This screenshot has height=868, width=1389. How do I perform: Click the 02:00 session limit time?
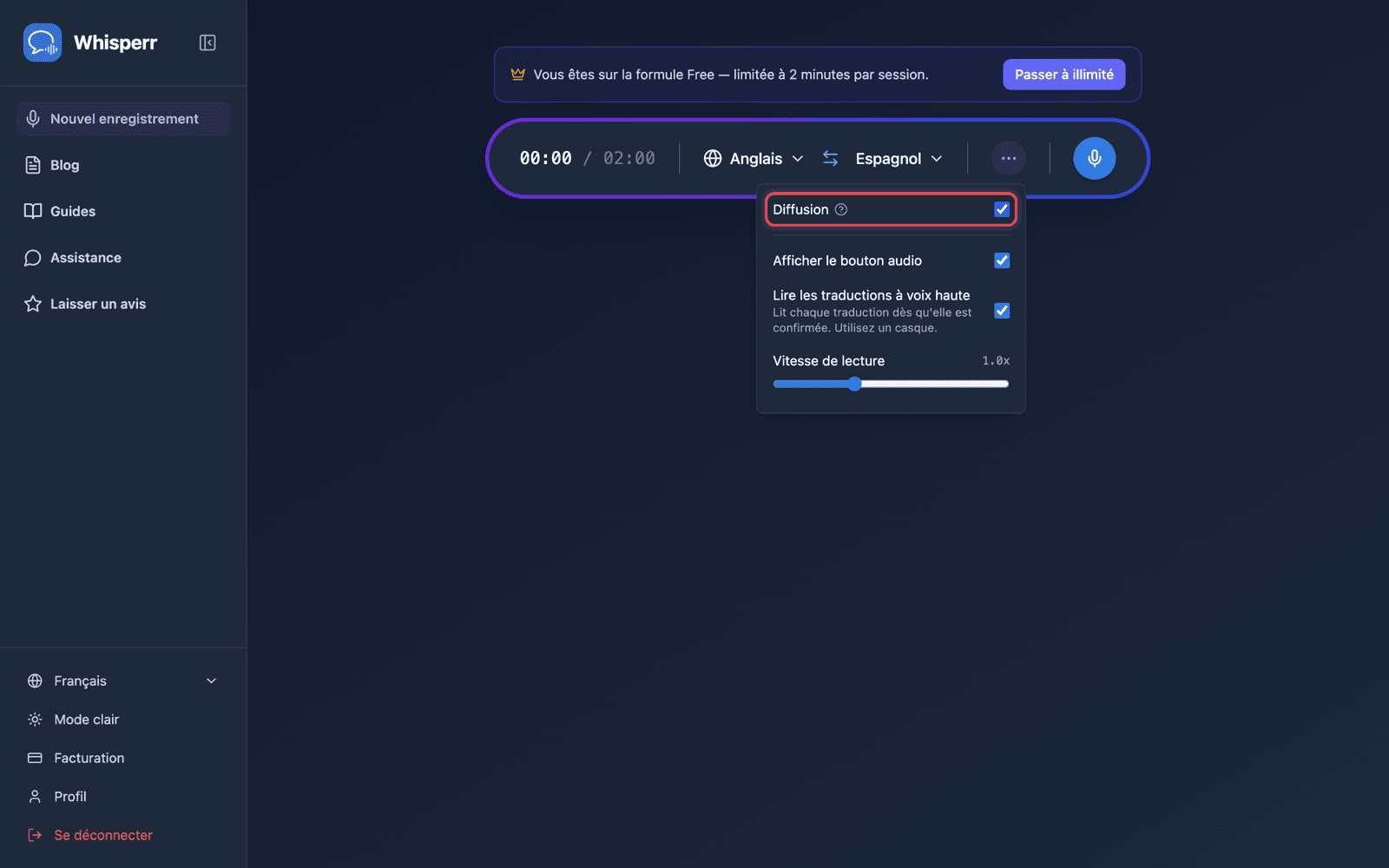(629, 159)
